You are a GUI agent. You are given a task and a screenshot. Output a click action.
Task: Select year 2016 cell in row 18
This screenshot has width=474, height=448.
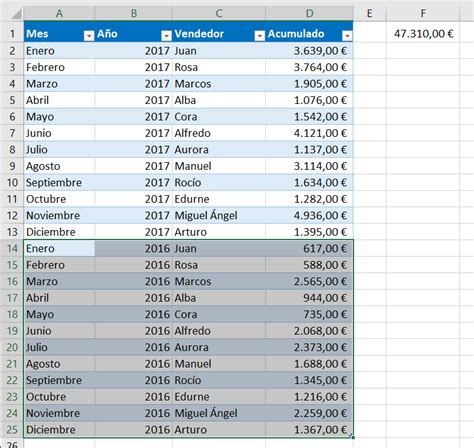pyautogui.click(x=134, y=314)
